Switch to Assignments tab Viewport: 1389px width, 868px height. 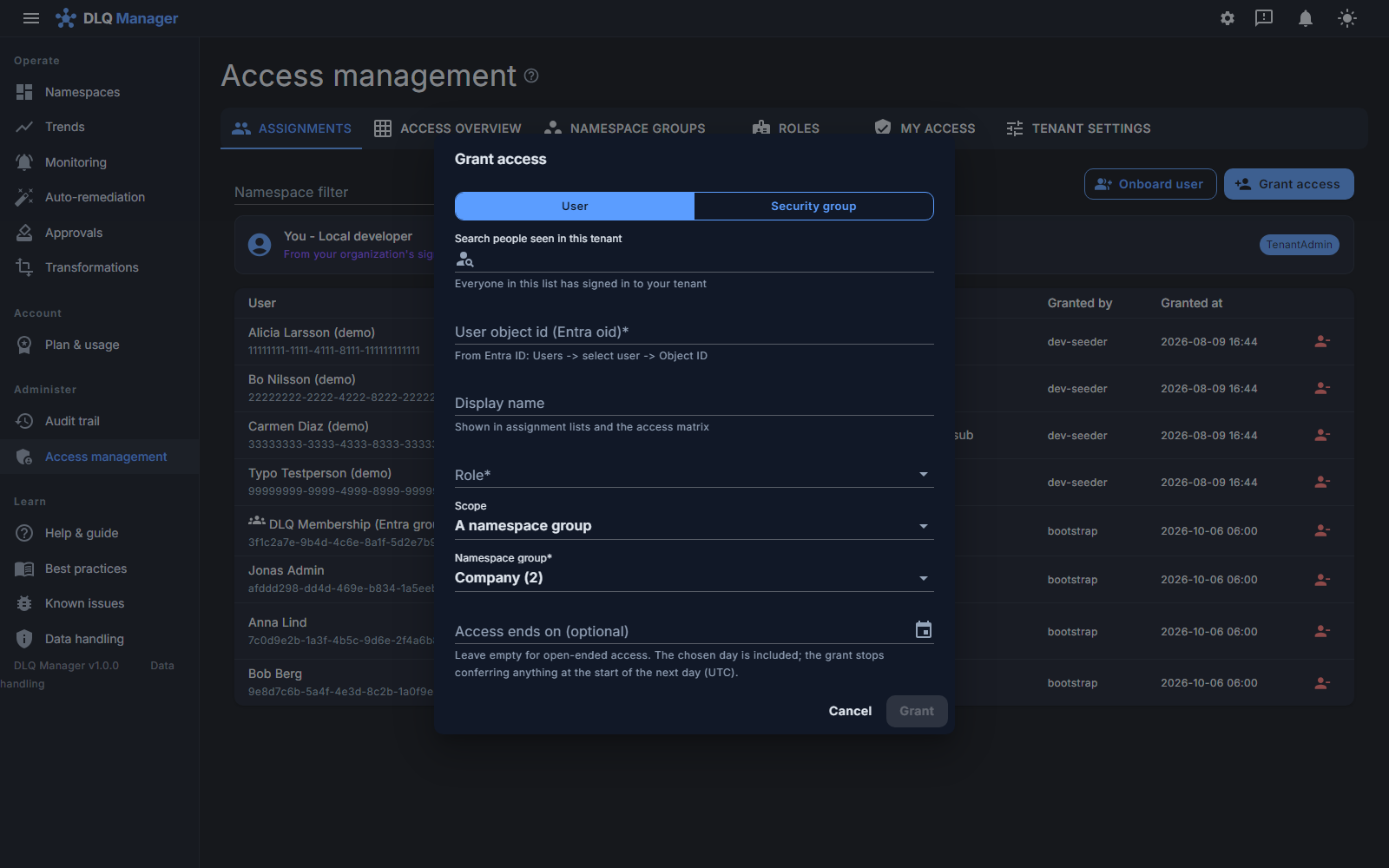tap(292, 128)
